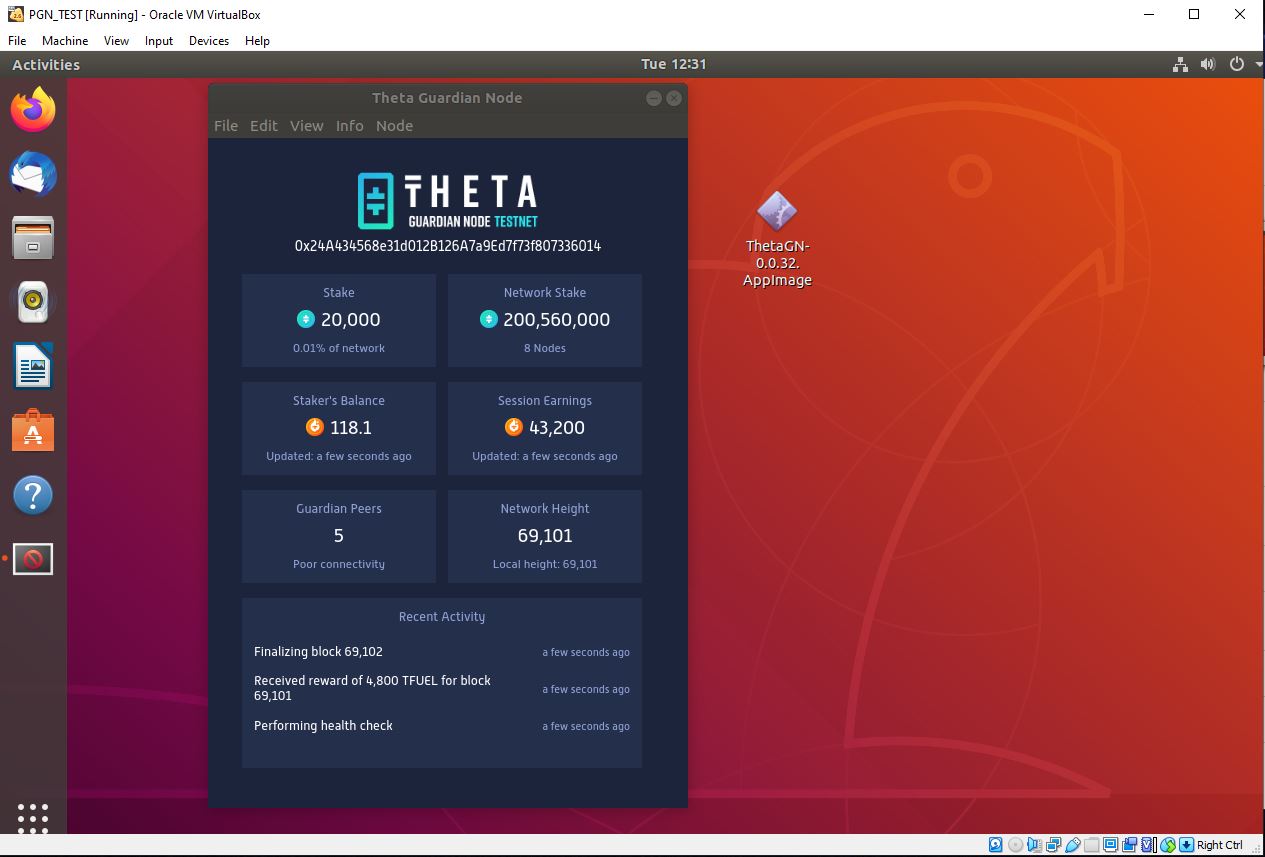
Task: Open the Theta Guardian Node View menu
Action: 307,126
